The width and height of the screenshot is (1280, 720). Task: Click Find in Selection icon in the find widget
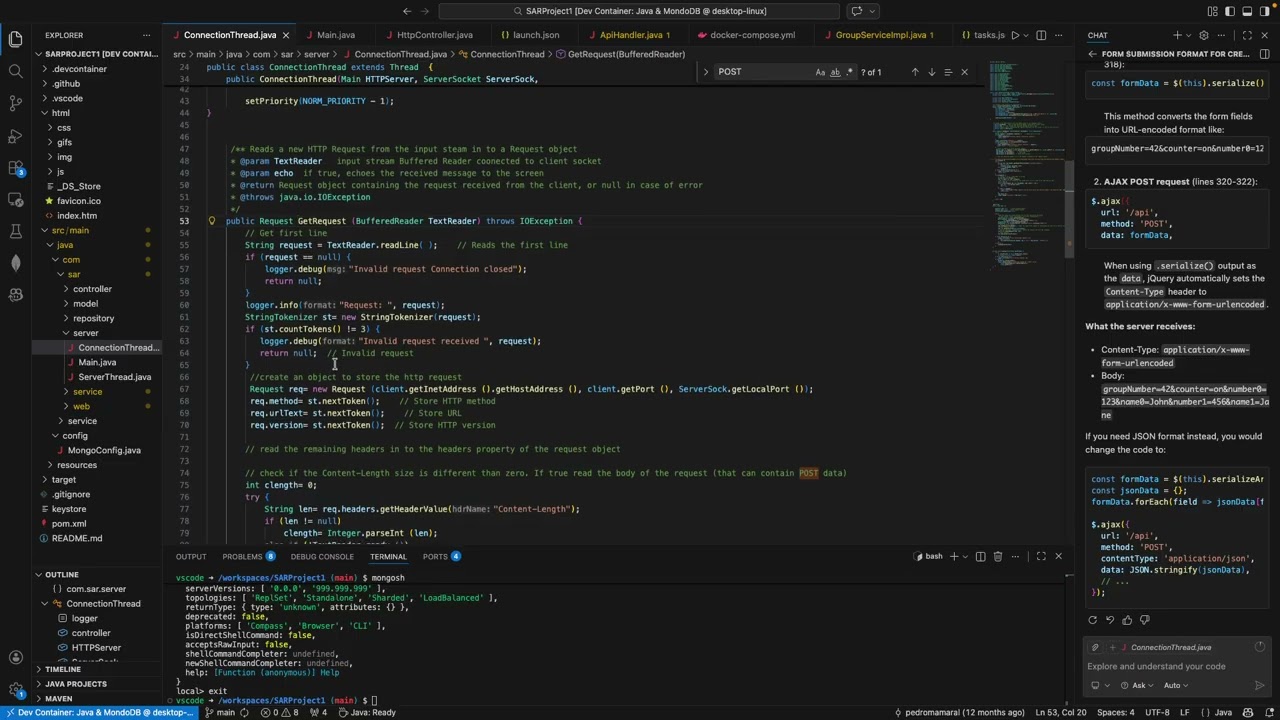tap(948, 72)
